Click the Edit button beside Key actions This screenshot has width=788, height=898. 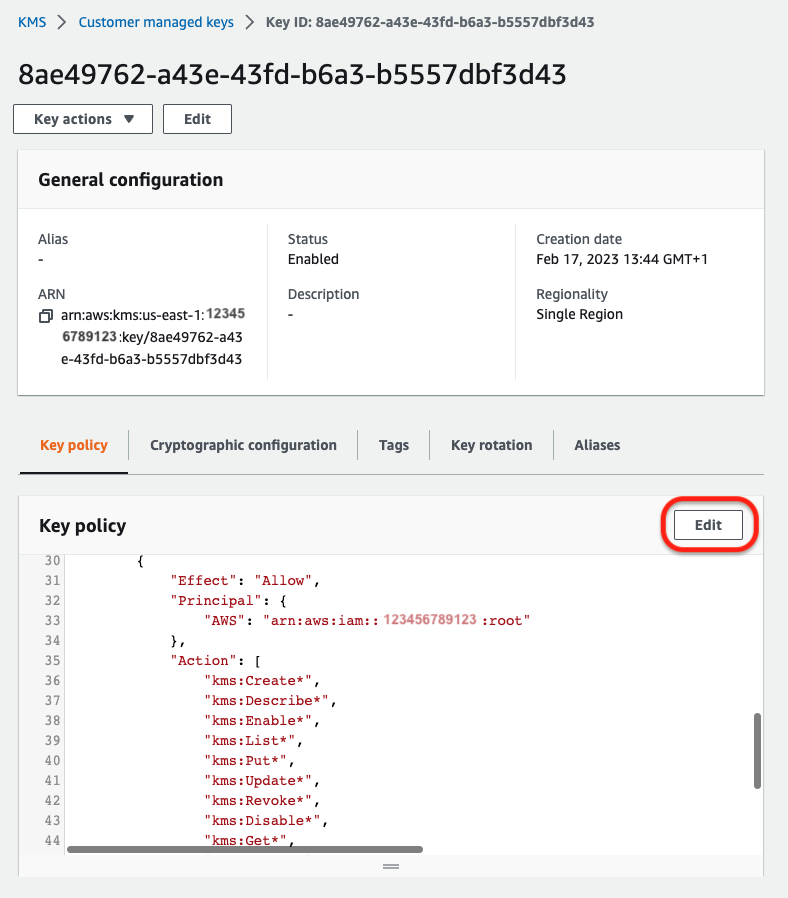(x=198, y=119)
